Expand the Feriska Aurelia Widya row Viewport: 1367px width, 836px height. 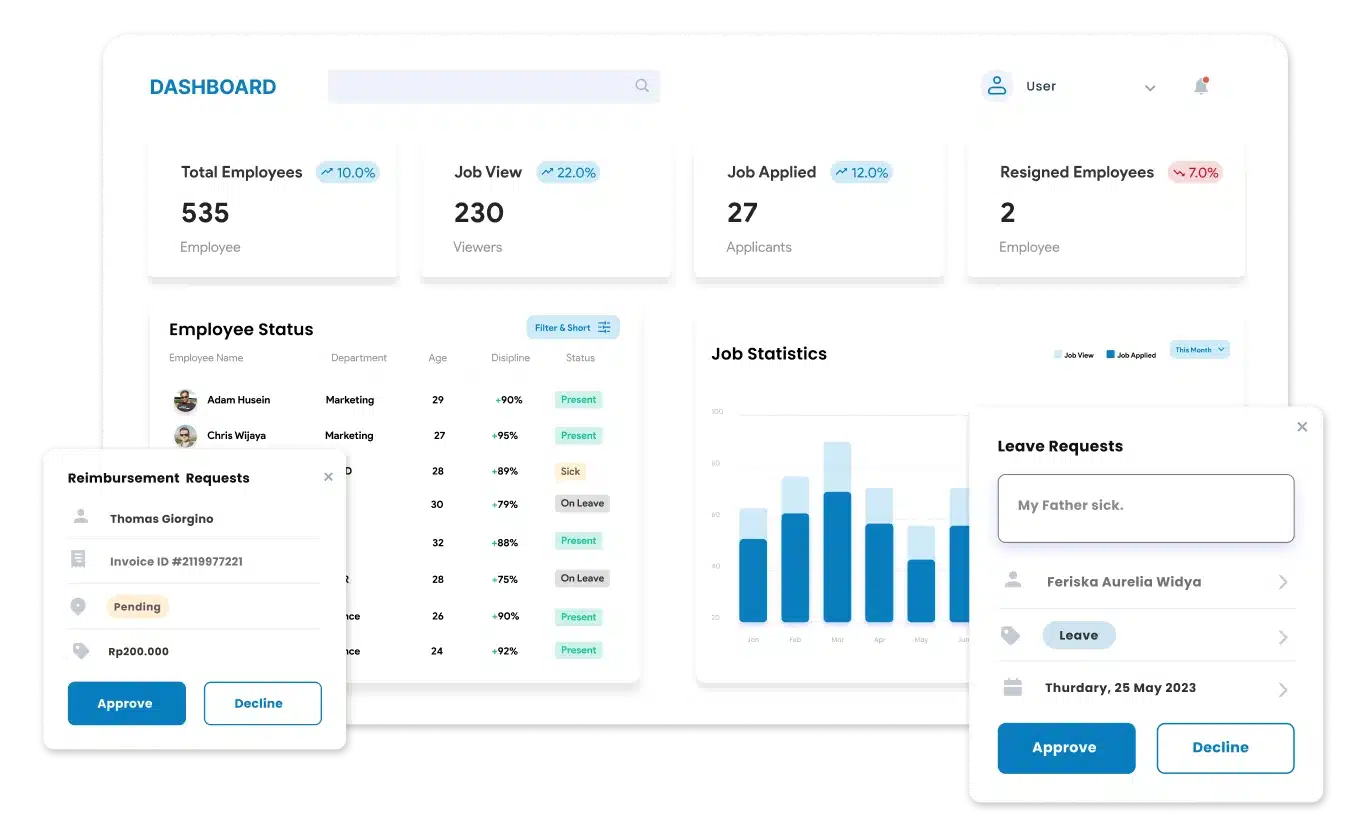[1283, 582]
